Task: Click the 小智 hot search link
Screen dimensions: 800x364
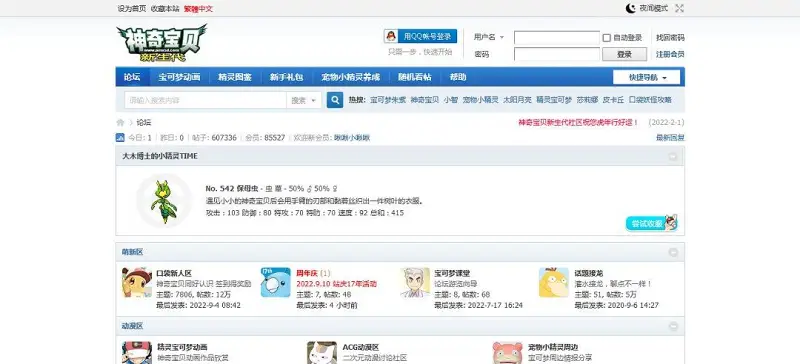Action: 451,100
